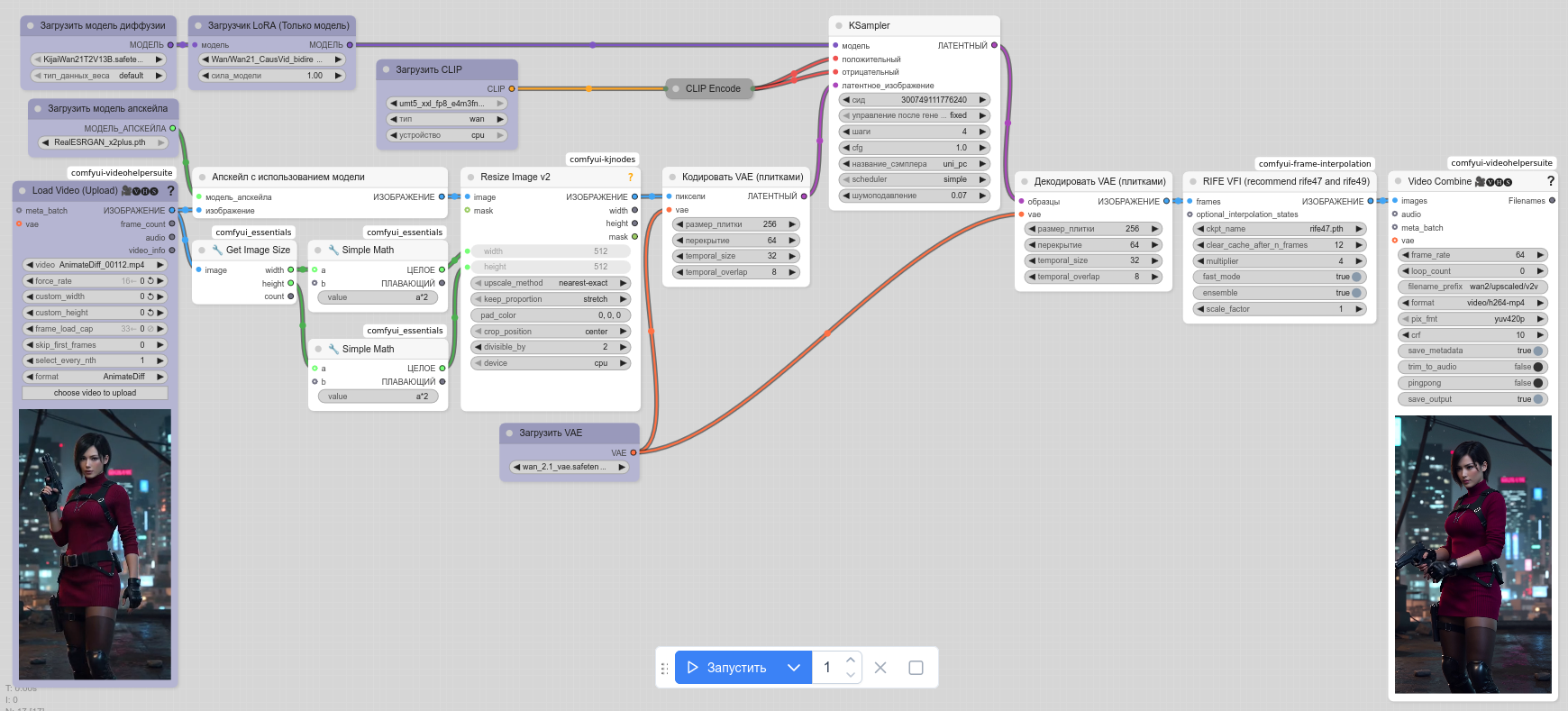Click Video Combine output preview thumbnail
Image resolution: width=1568 pixels, height=711 pixels.
(1473, 554)
